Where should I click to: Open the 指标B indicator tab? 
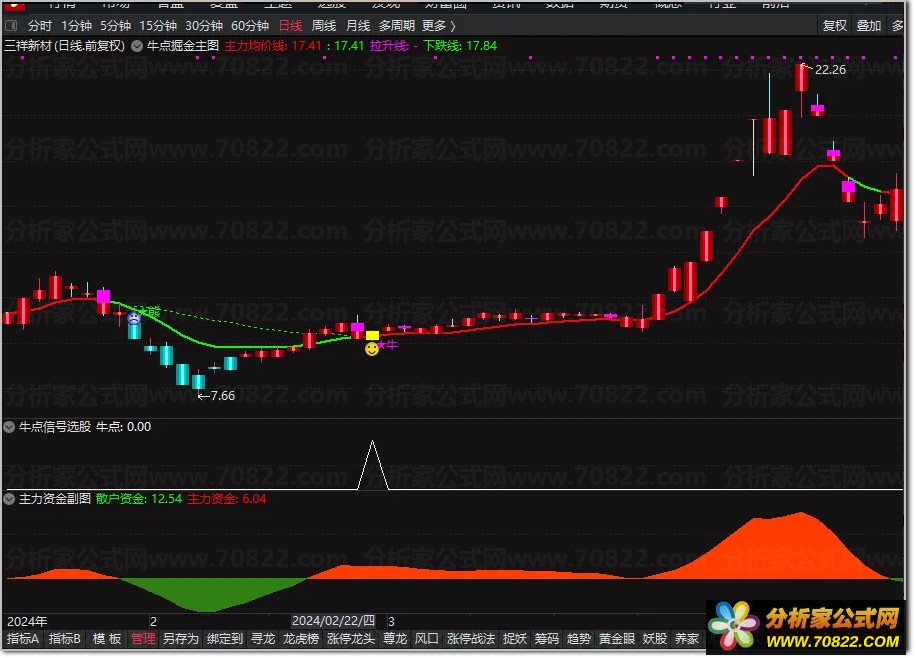[x=64, y=639]
